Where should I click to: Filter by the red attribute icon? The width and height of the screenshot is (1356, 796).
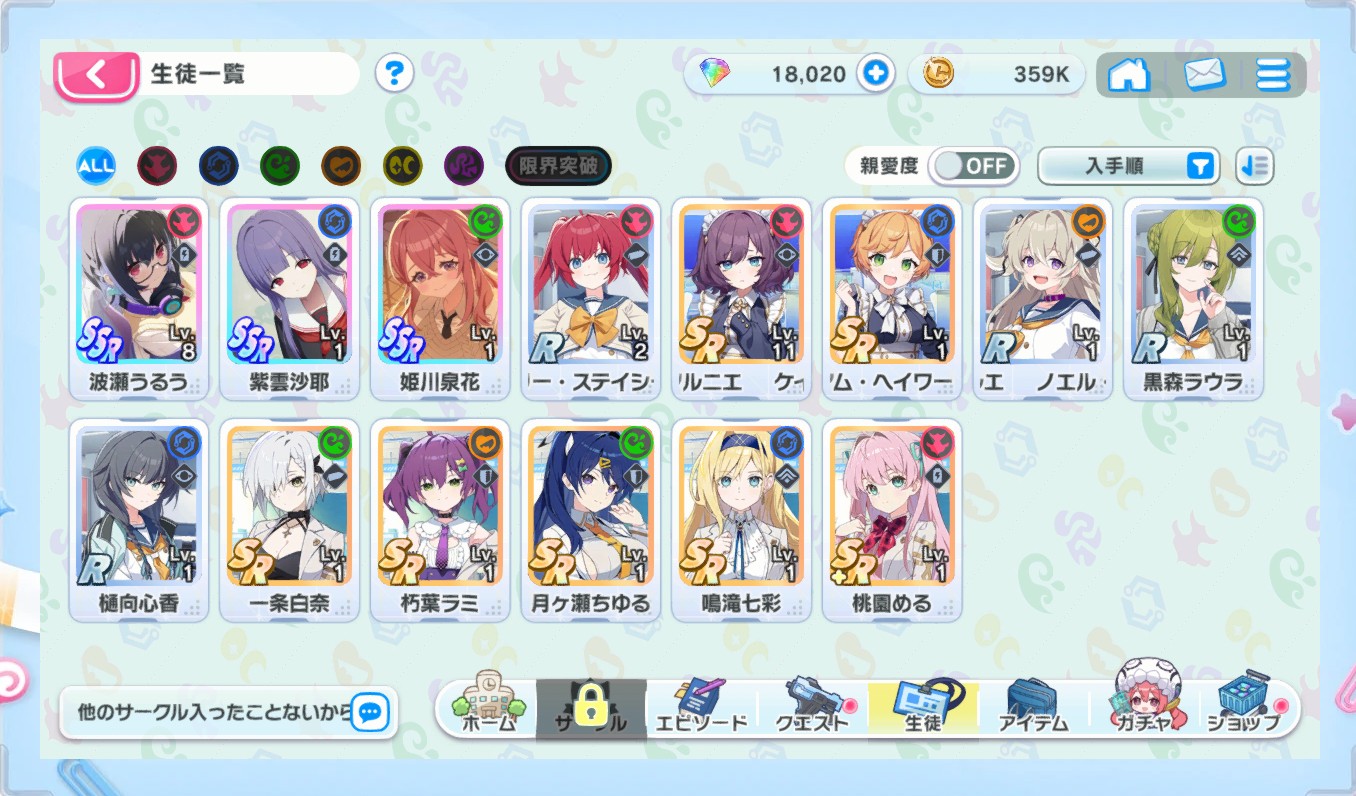coord(156,166)
